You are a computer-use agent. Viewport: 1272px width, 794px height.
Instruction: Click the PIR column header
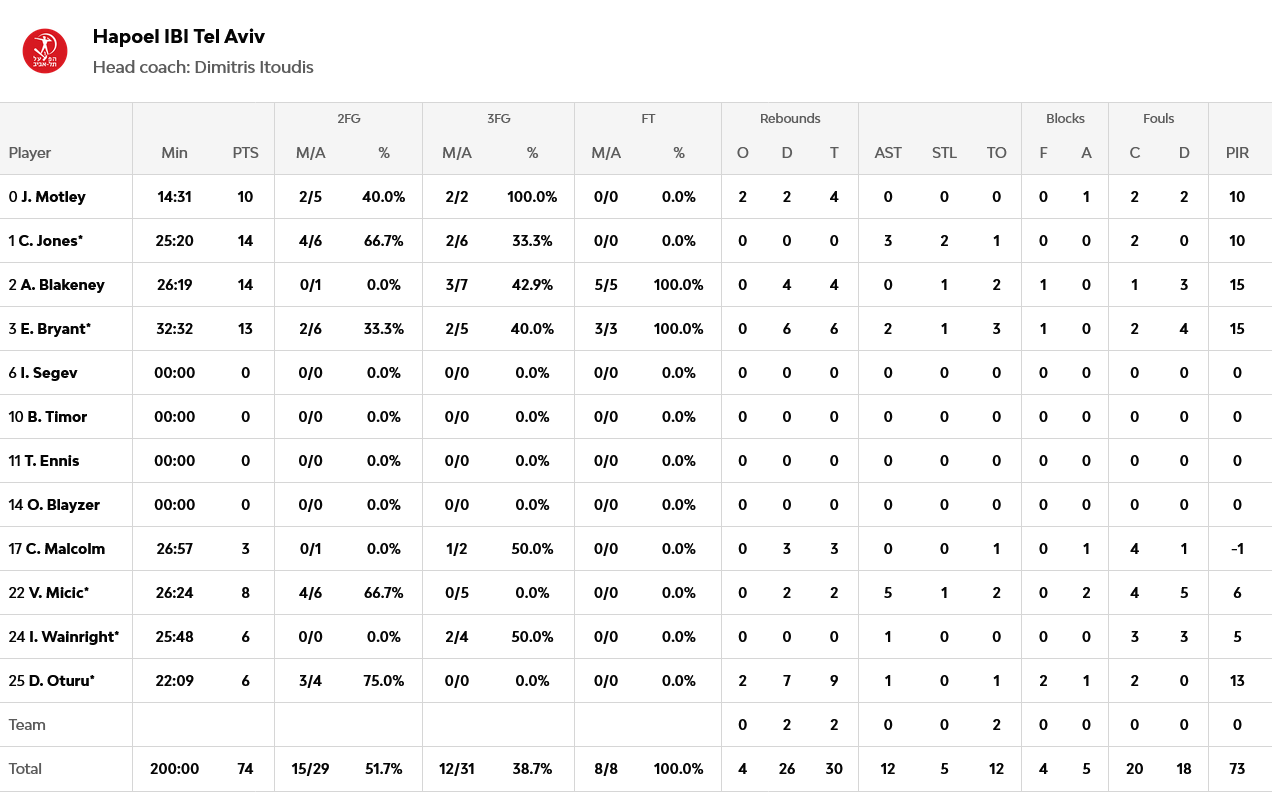click(1237, 153)
